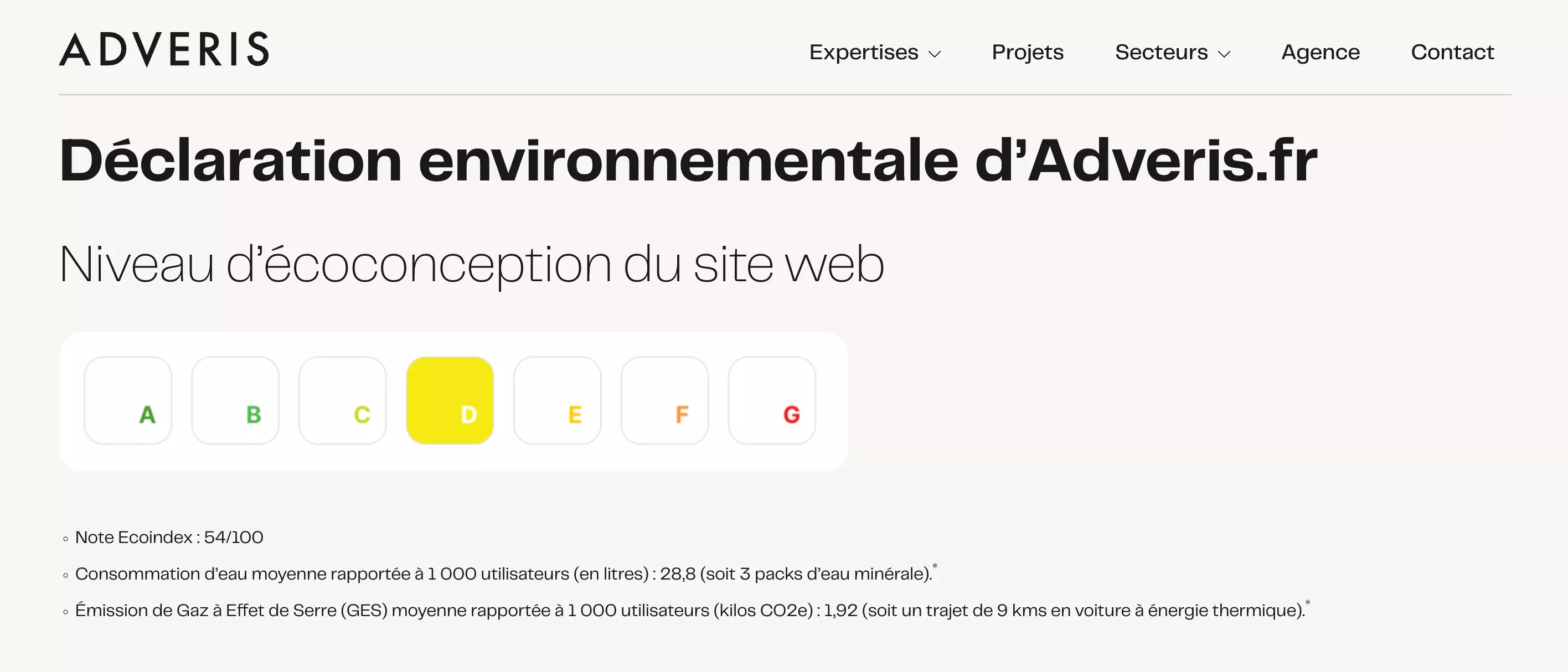The image size is (1568, 672).
Task: Click the Déclaration environnementale d'Adveris.fr heading
Action: pos(688,161)
